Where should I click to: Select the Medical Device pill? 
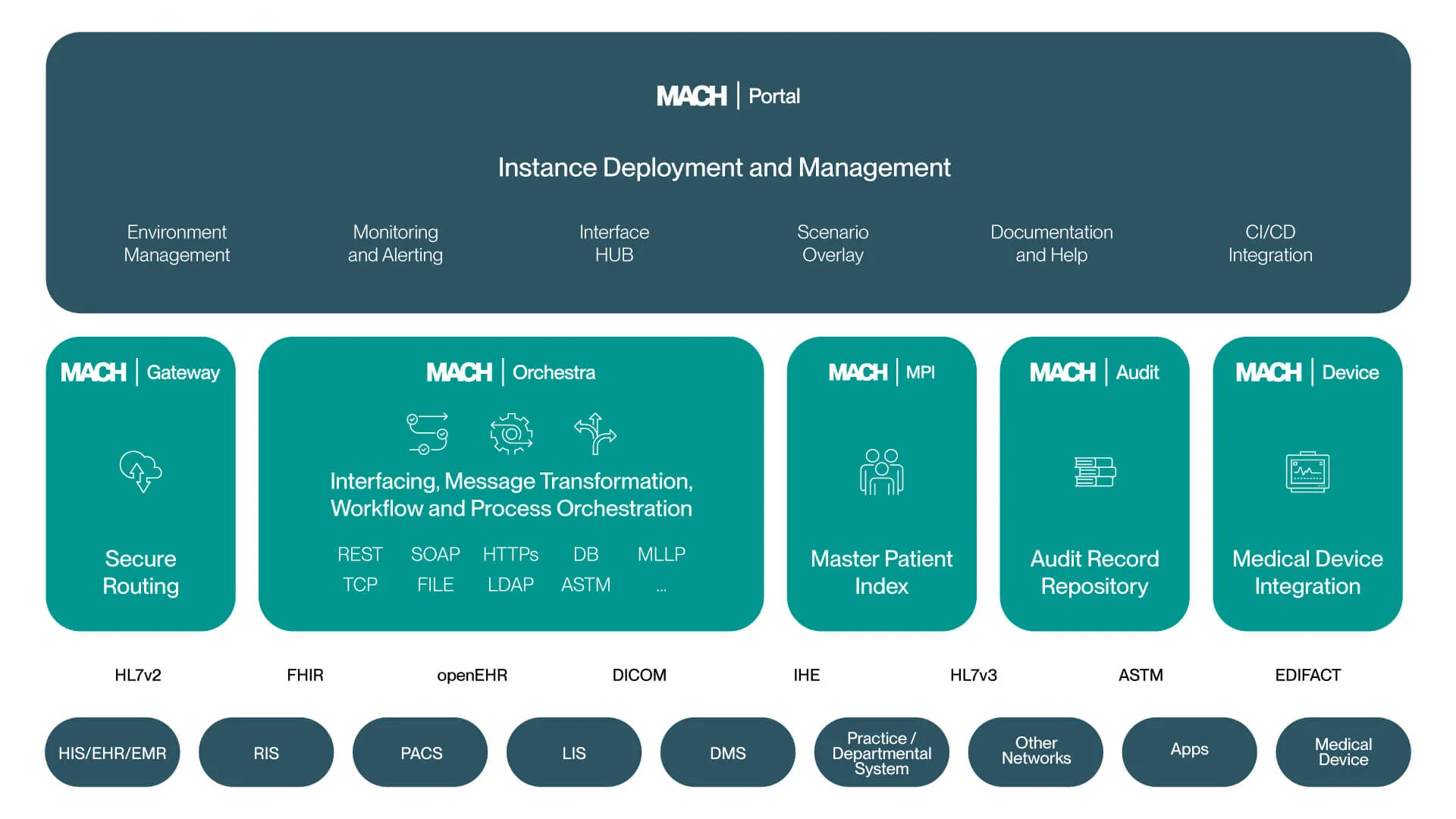(1344, 752)
